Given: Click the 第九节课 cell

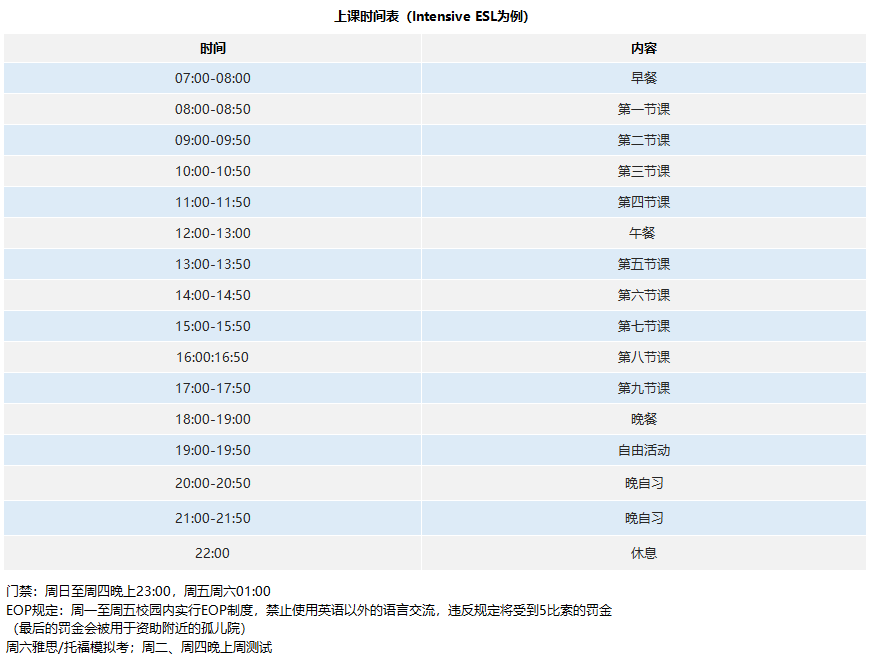Looking at the screenshot, I should pyautogui.click(x=644, y=388).
